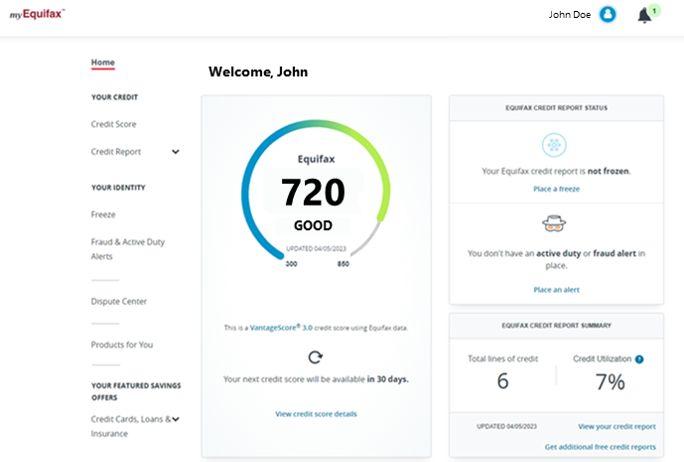Click View your credit report
The image size is (684, 462).
[x=617, y=426]
